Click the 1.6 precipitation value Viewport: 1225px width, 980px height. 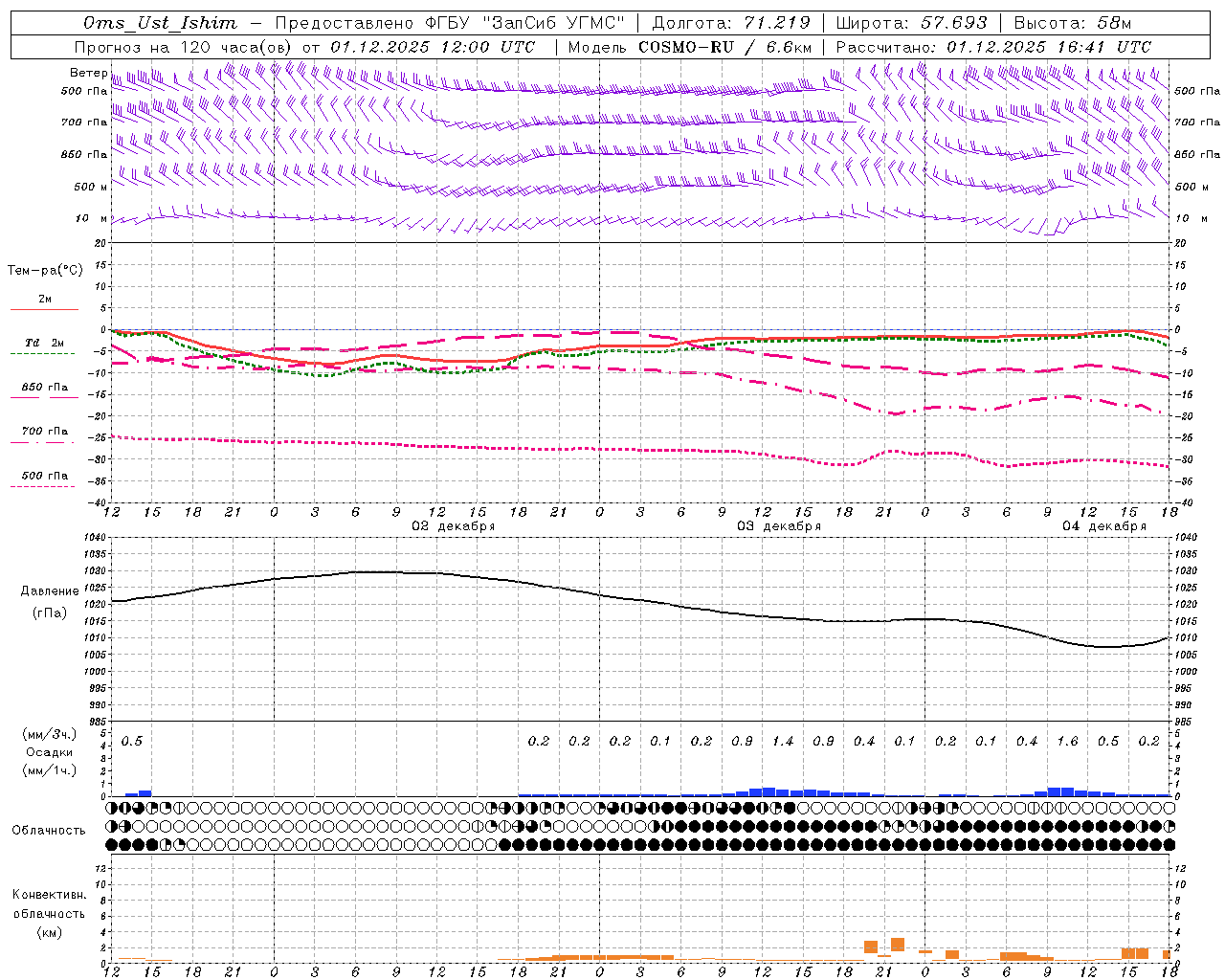coord(1067,741)
